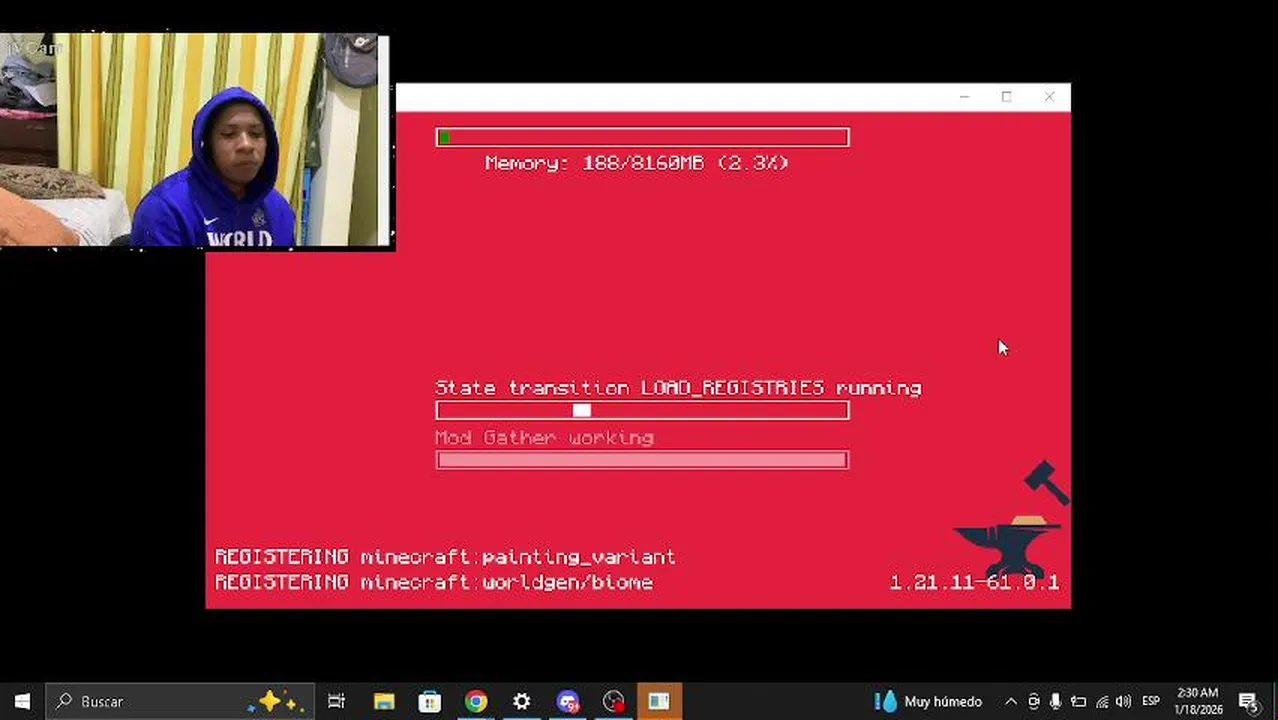This screenshot has width=1278, height=720.
Task: Maximize the Forge loading window
Action: click(x=1006, y=97)
